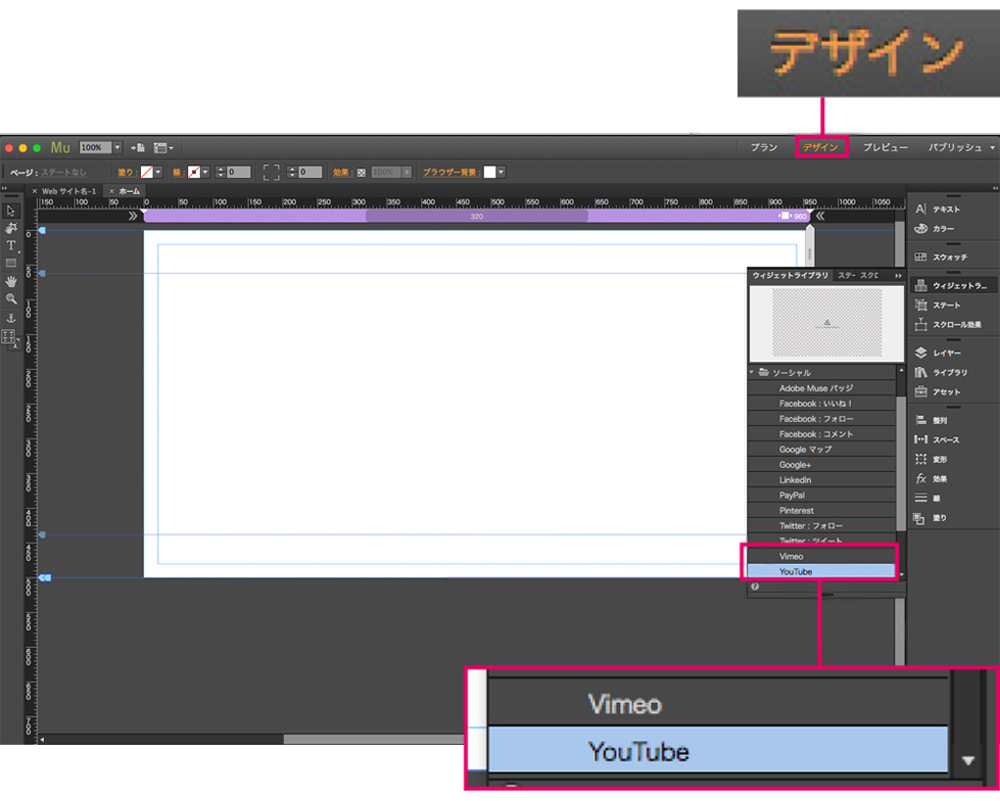
Task: Open the fx 効果 panel icon
Action: (x=920, y=478)
